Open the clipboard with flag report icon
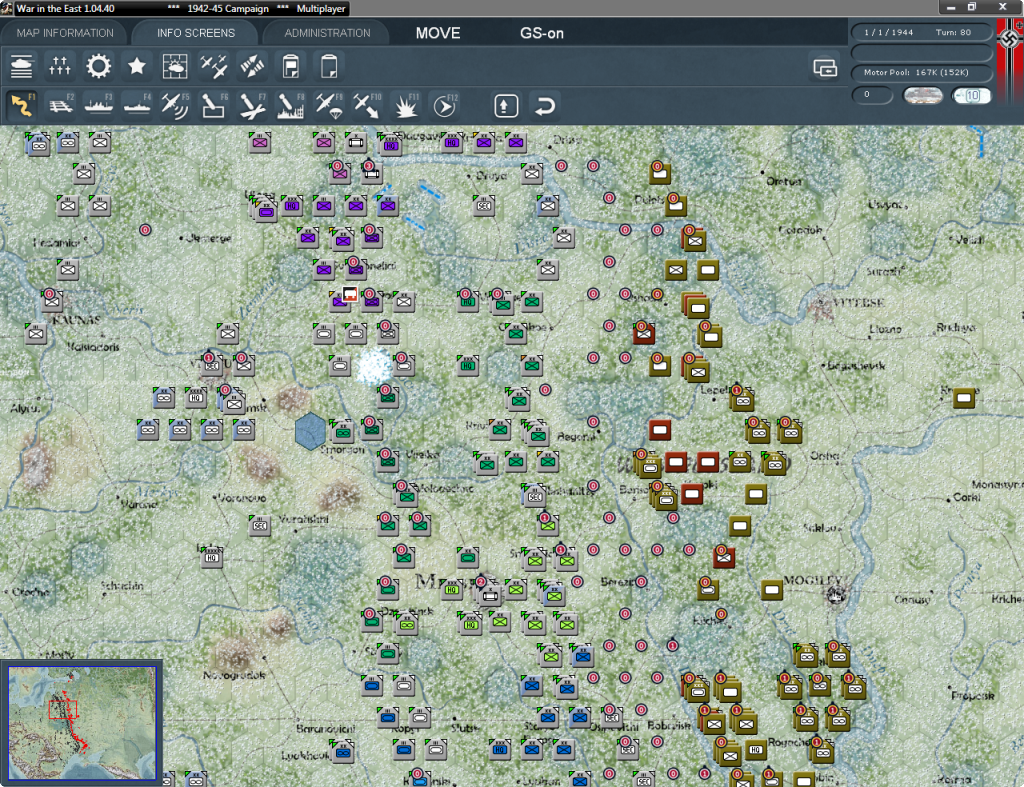 [x=291, y=66]
